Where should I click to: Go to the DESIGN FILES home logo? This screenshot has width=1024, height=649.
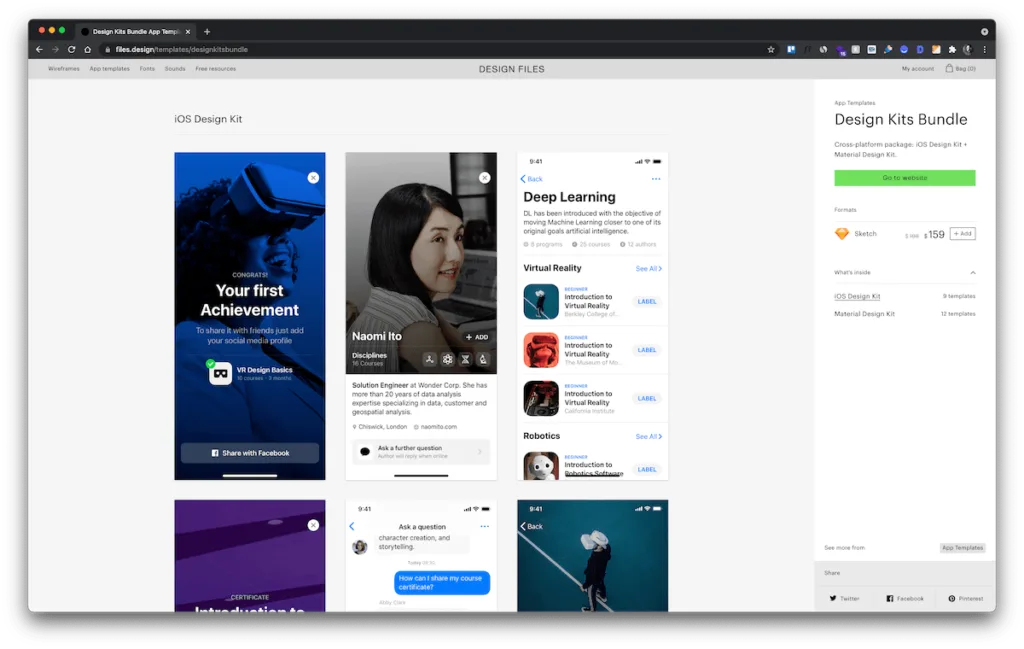(511, 69)
